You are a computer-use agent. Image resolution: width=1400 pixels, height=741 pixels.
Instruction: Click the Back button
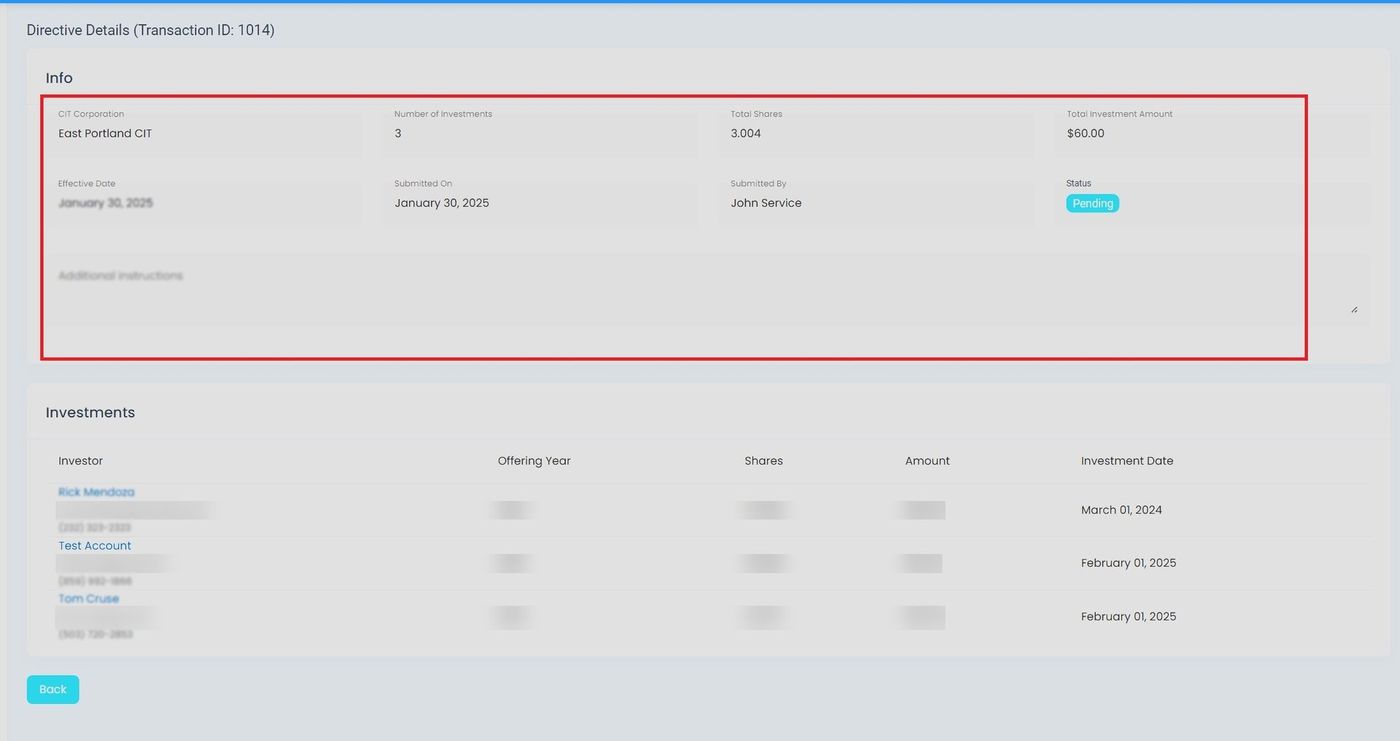click(x=52, y=689)
